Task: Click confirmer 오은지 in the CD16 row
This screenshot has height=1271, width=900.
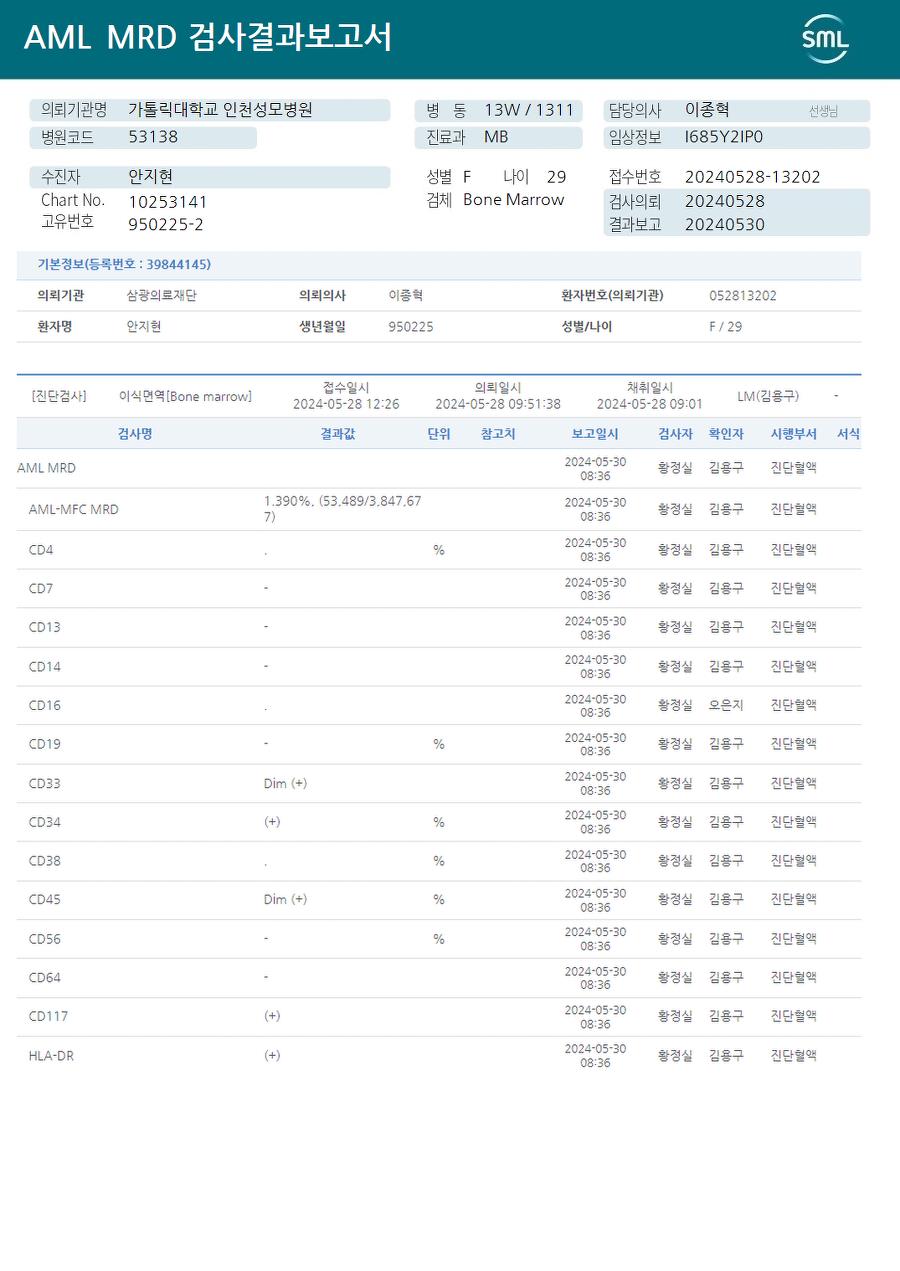Action: point(726,705)
